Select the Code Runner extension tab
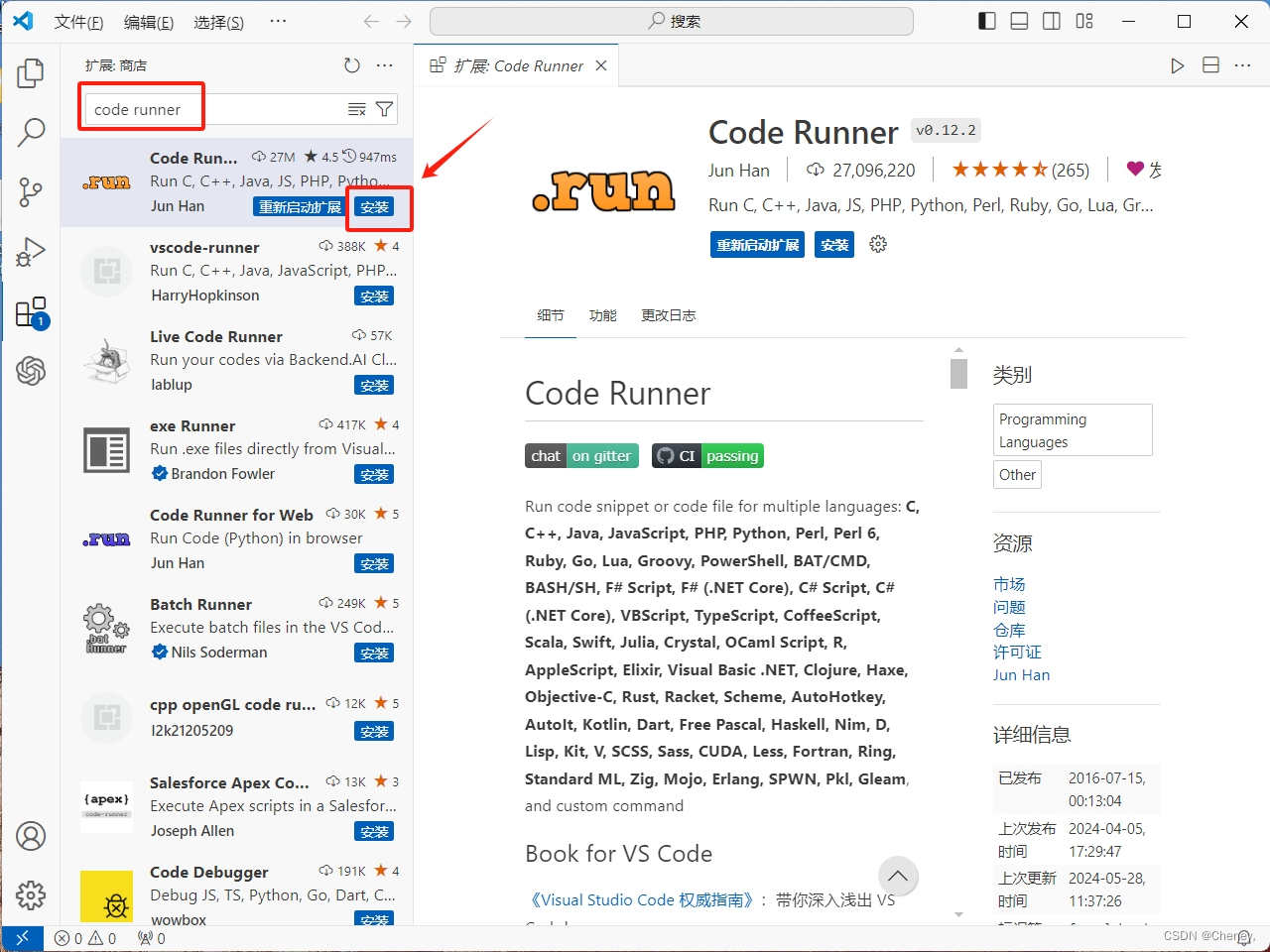 coord(516,65)
